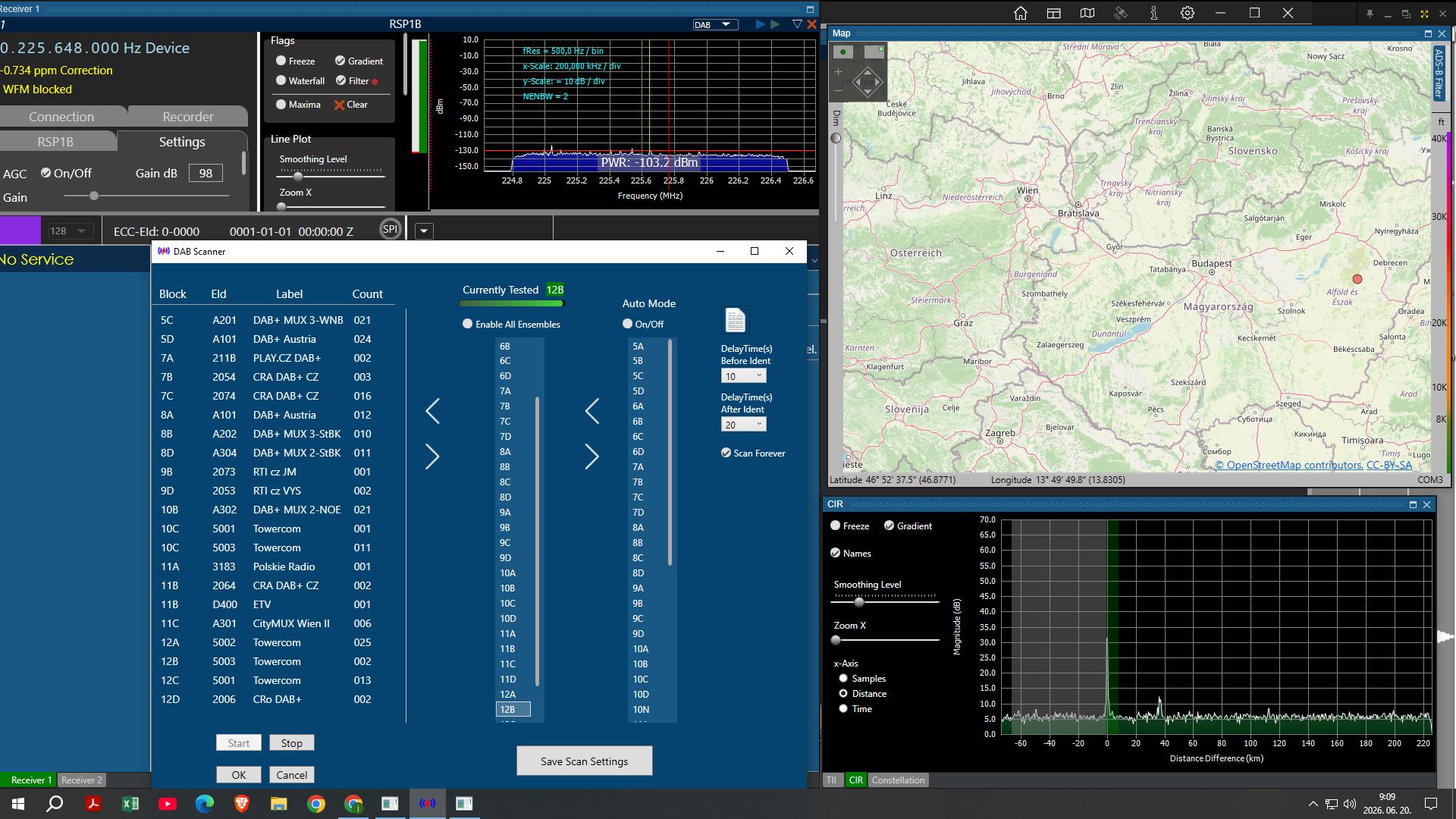Toggle the Scan Forever checkbox

click(x=726, y=453)
